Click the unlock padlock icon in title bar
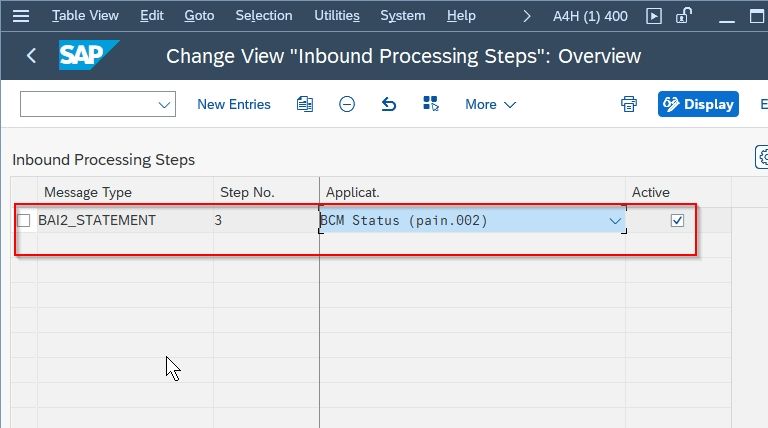Screen dimensions: 768x428 [x=683, y=16]
